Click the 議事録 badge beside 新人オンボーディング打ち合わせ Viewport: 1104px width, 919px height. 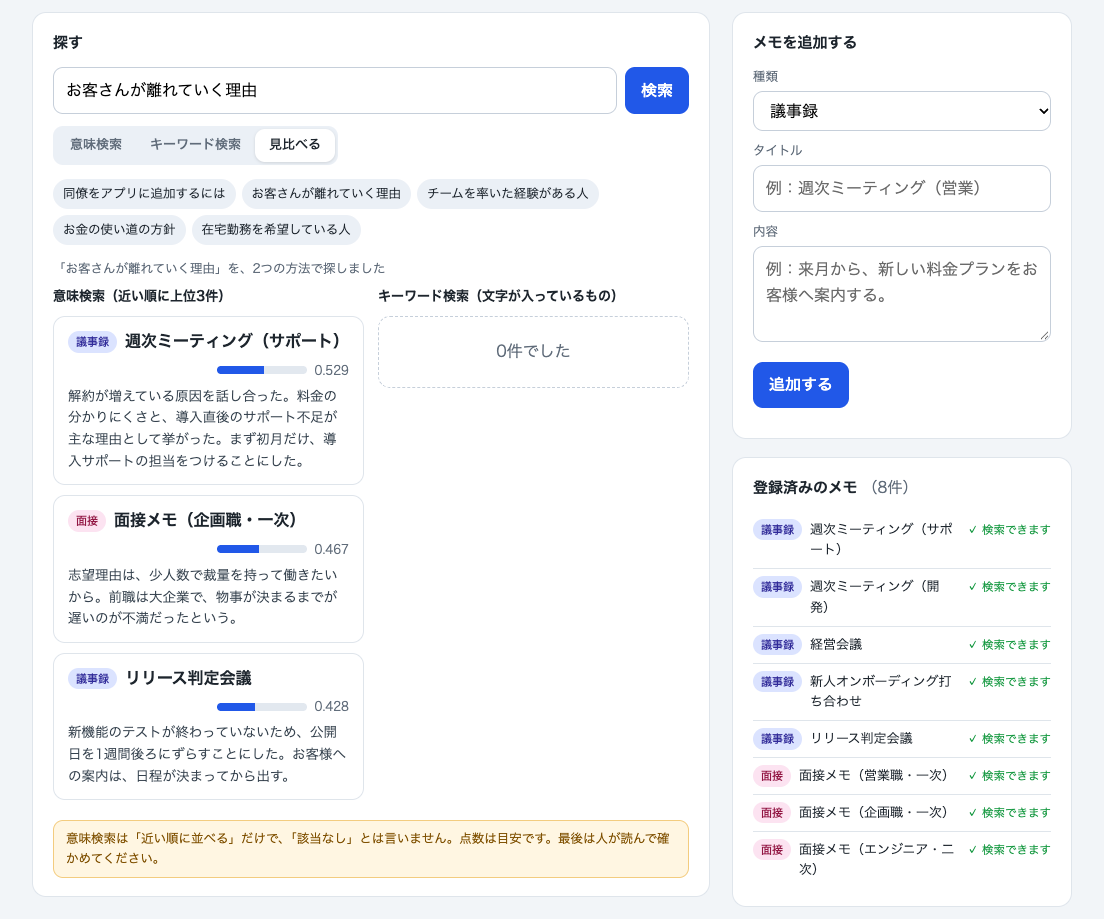tap(777, 682)
